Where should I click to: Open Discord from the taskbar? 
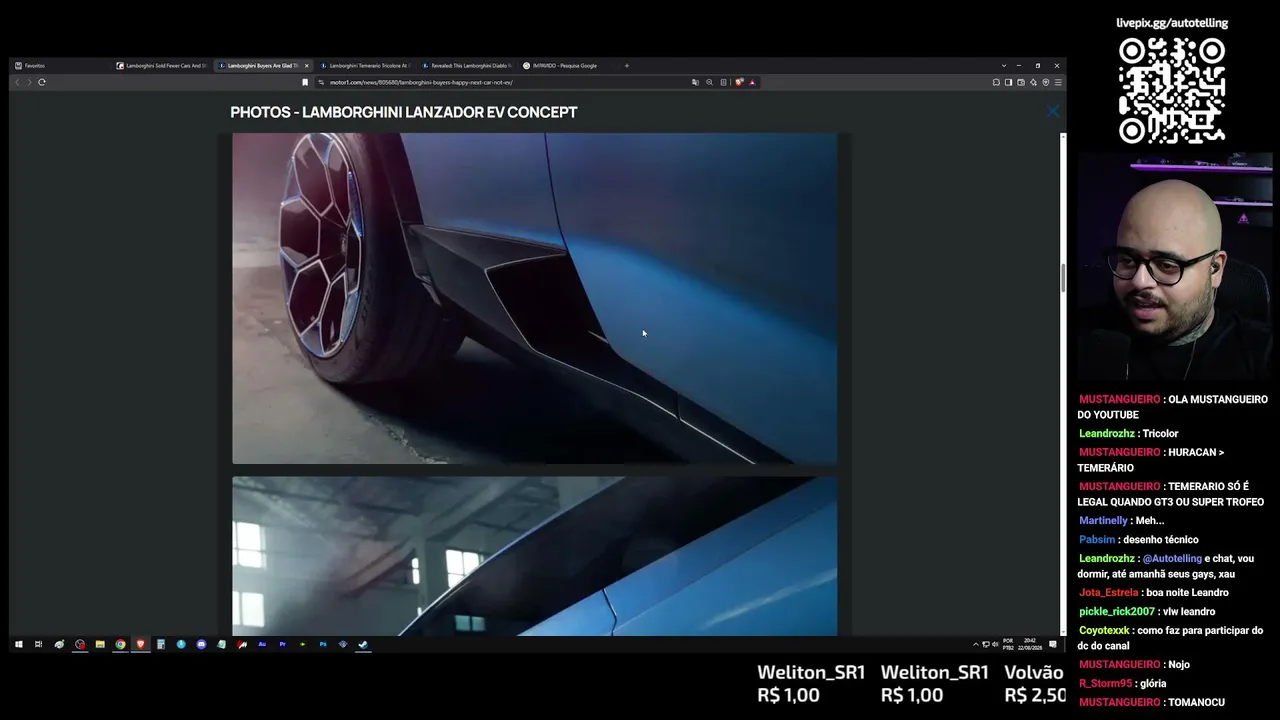(x=201, y=645)
